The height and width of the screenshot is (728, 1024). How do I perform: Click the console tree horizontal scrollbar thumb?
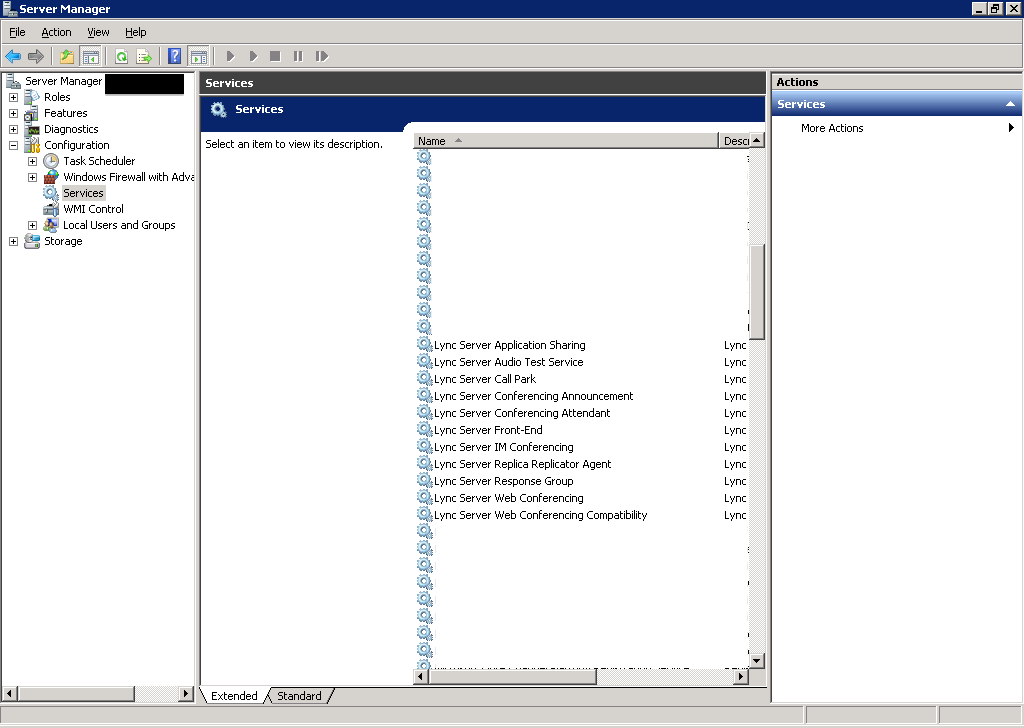click(76, 693)
